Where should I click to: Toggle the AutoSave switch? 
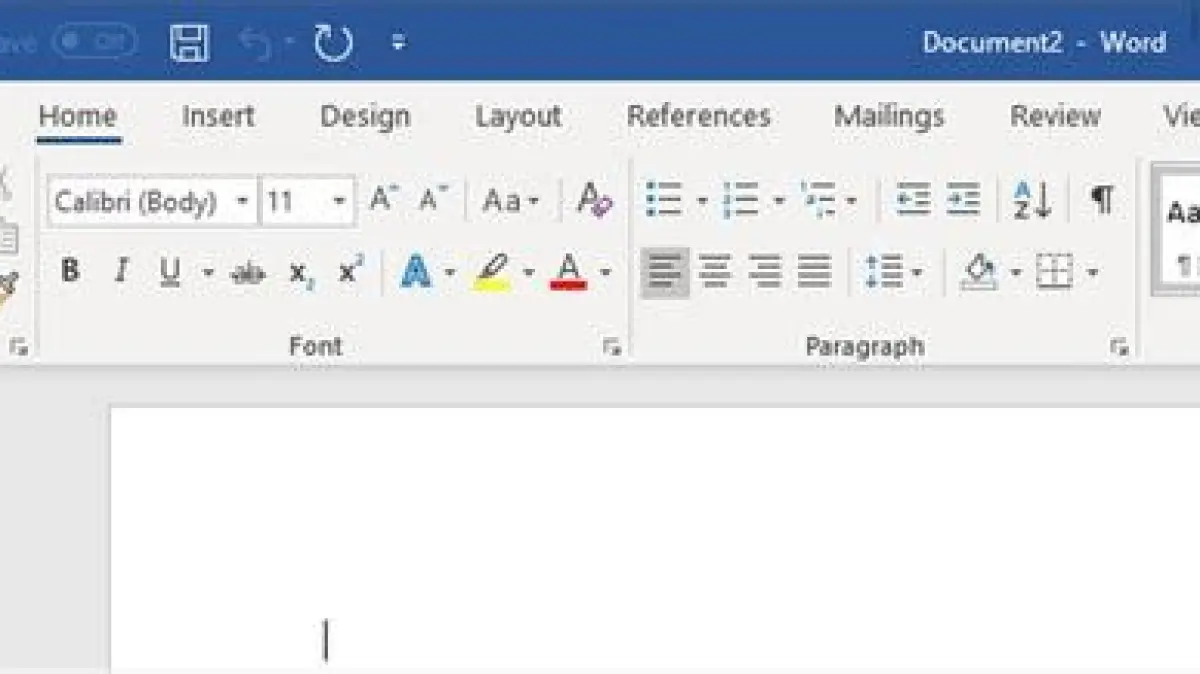[95, 43]
